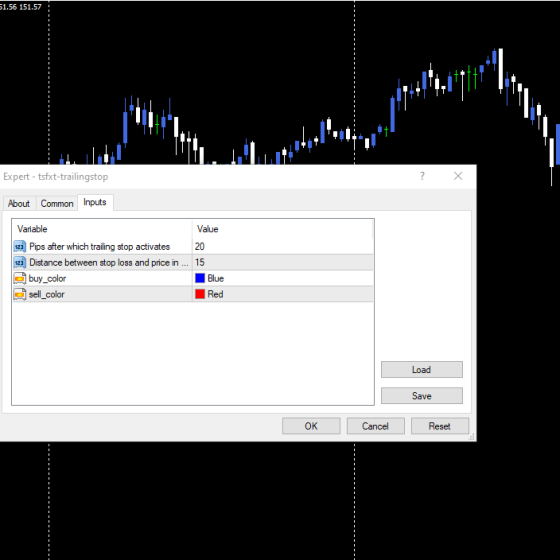Screen dimensions: 560x560
Task: Click the Reset button
Action: 440,426
